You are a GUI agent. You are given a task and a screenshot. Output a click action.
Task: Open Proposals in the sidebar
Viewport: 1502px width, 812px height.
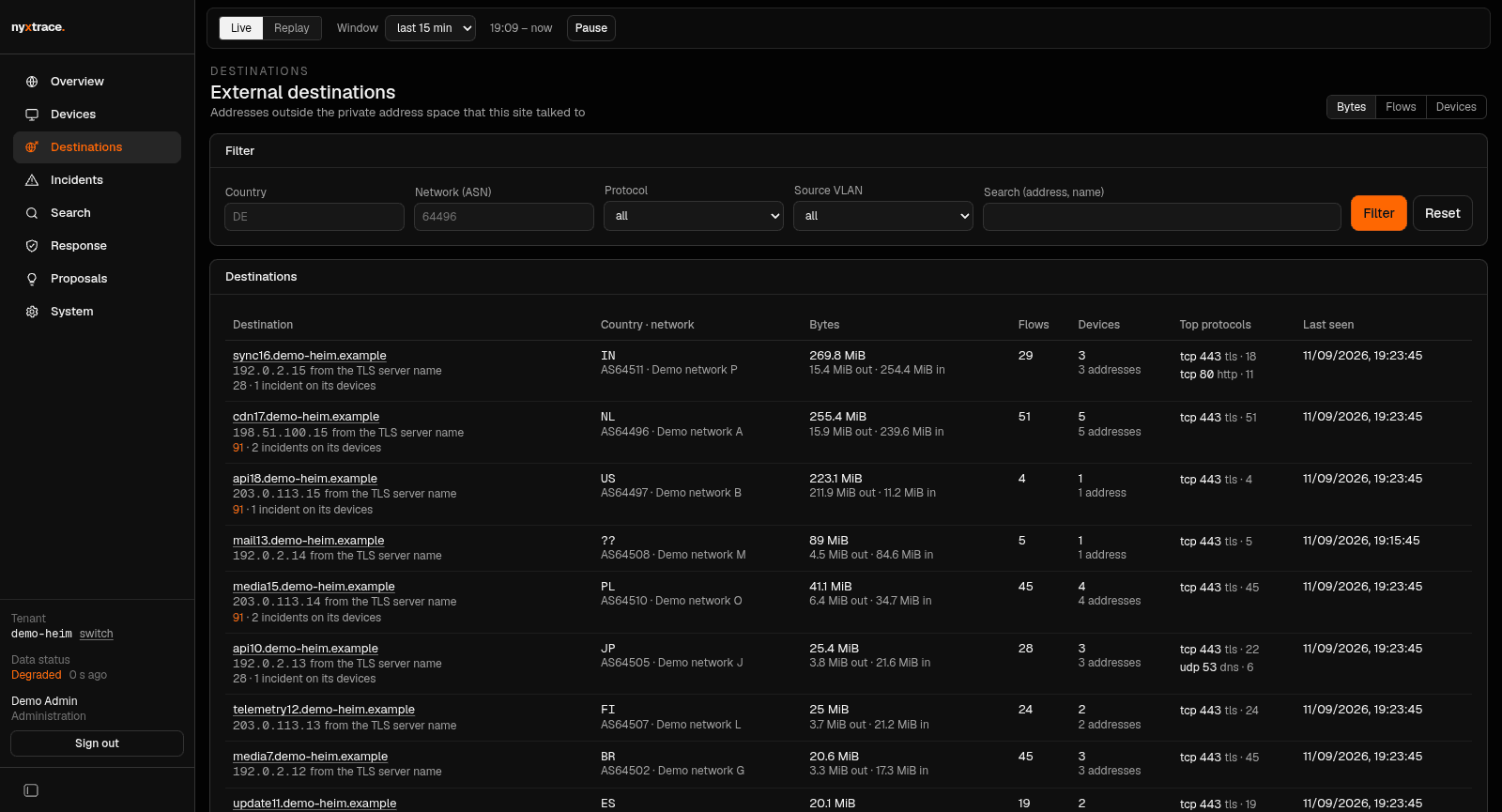click(97, 279)
